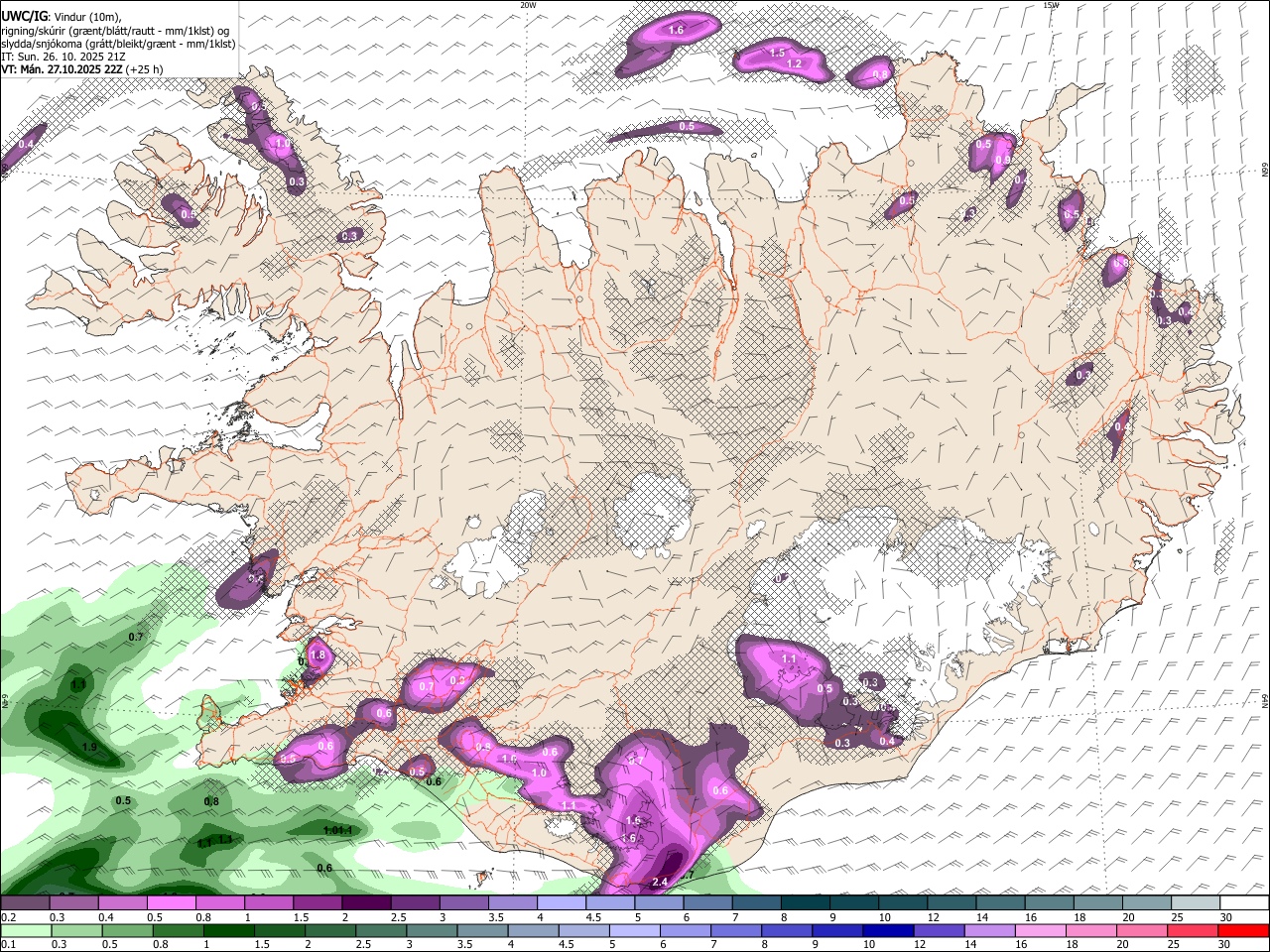
Task: Click the "0.2" label under the upper legend
Action: coord(8,917)
